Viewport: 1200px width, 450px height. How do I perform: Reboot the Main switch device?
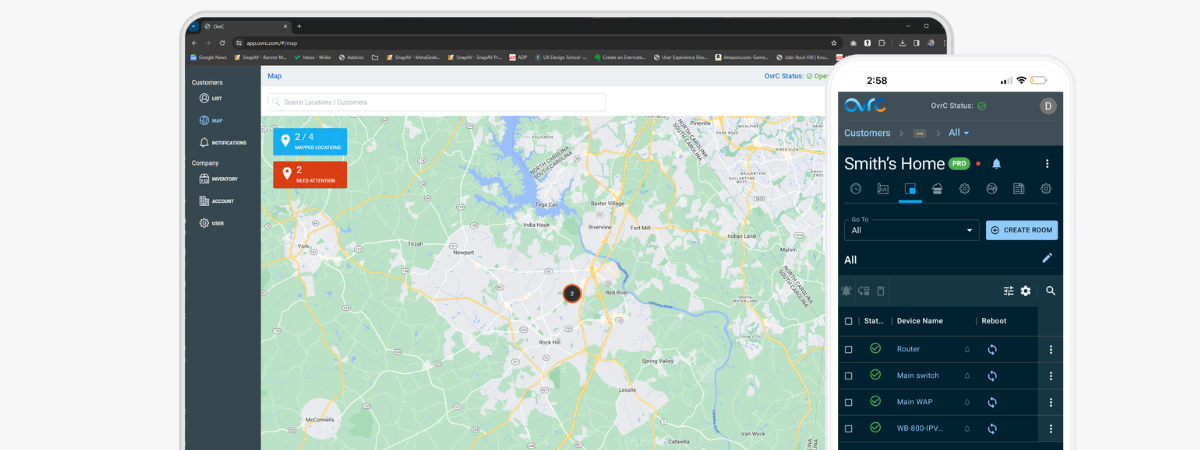pyautogui.click(x=992, y=376)
